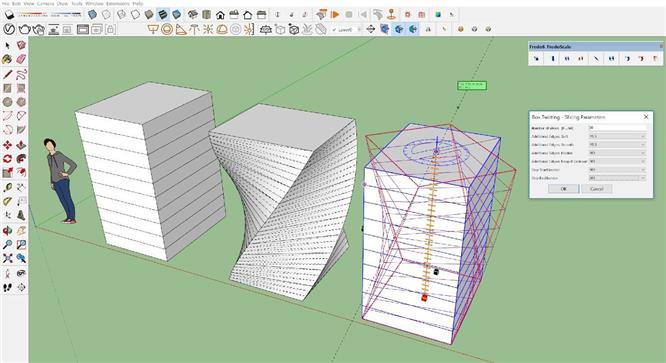Open the Tools menu
The image size is (666, 363).
coord(77,3)
